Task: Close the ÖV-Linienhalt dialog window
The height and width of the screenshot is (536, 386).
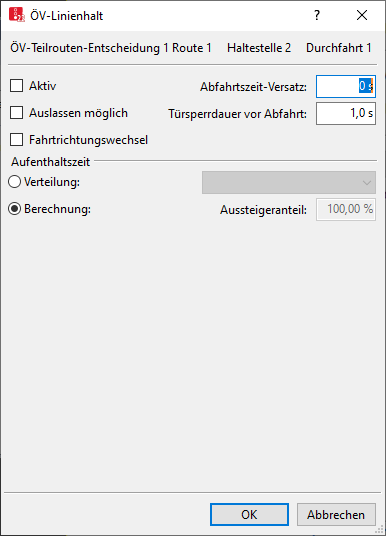Action: pos(362,15)
